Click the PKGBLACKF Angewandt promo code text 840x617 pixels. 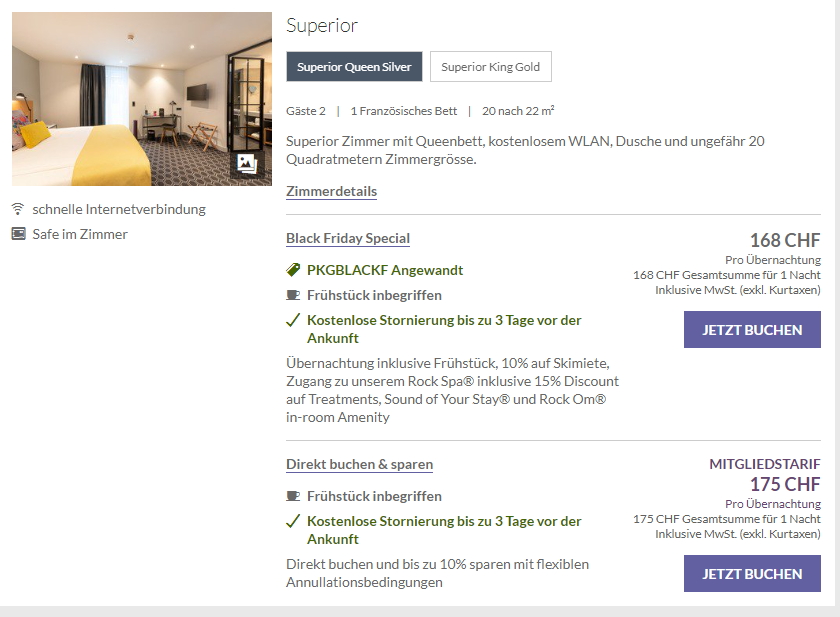(385, 270)
